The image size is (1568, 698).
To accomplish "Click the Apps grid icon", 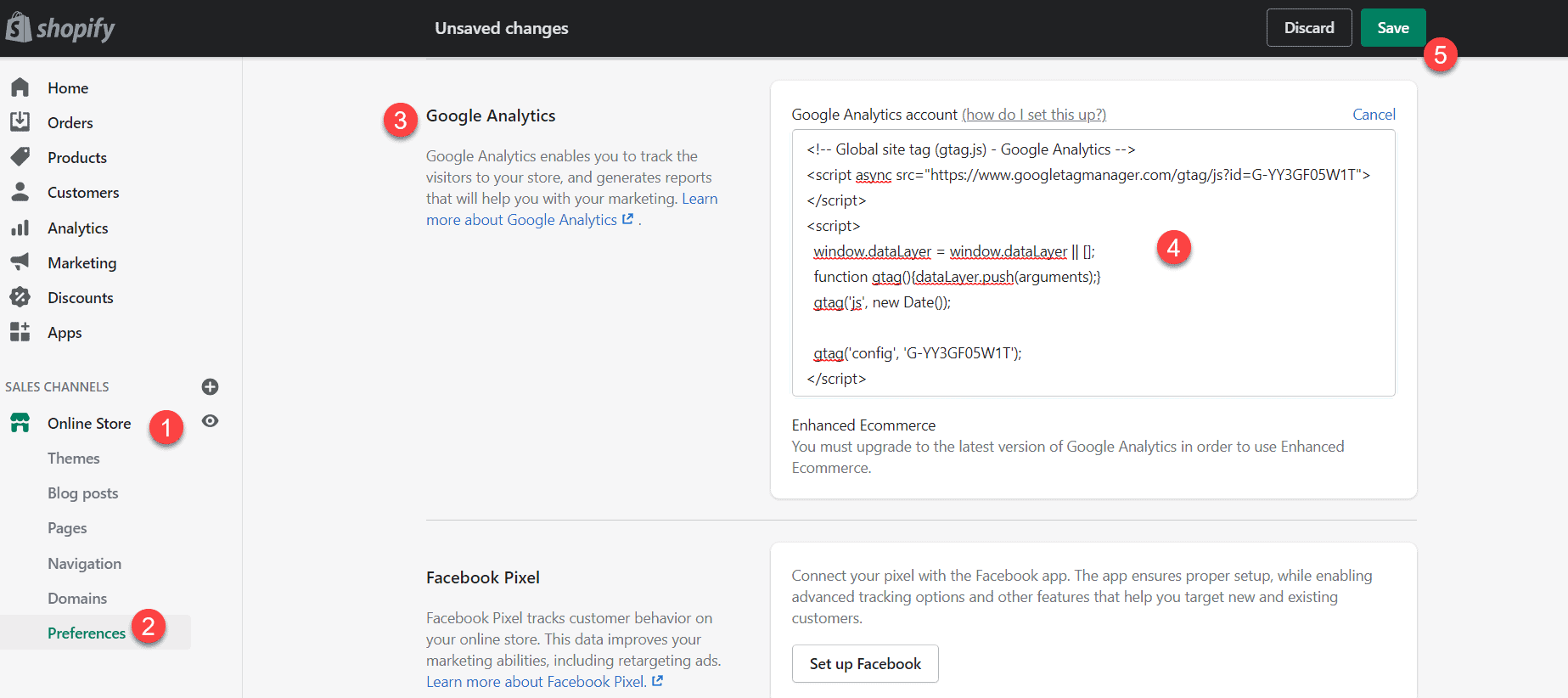I will tap(20, 332).
